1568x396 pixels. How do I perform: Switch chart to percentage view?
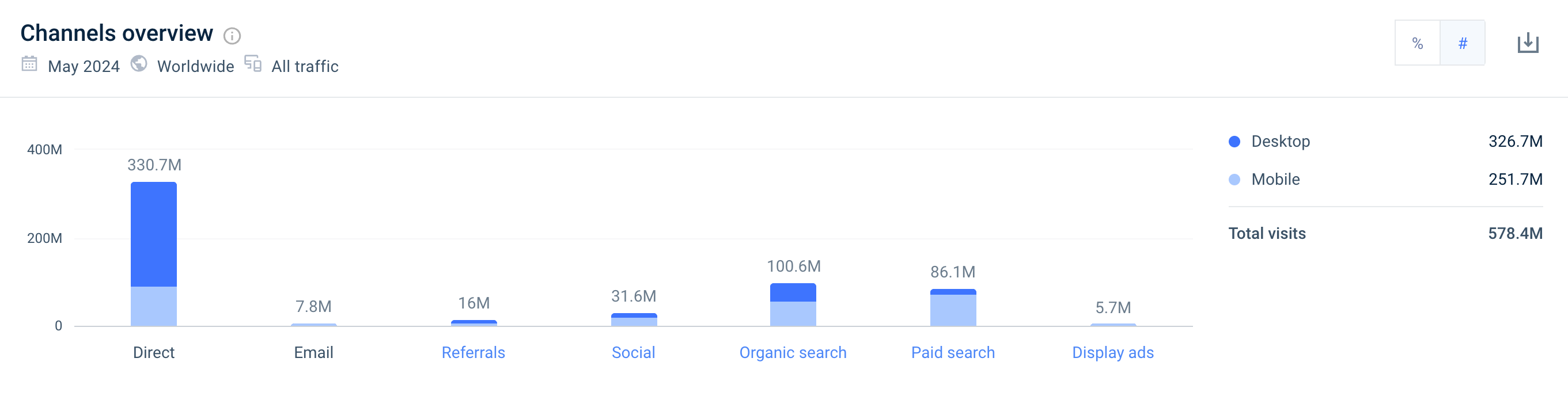(x=1417, y=43)
